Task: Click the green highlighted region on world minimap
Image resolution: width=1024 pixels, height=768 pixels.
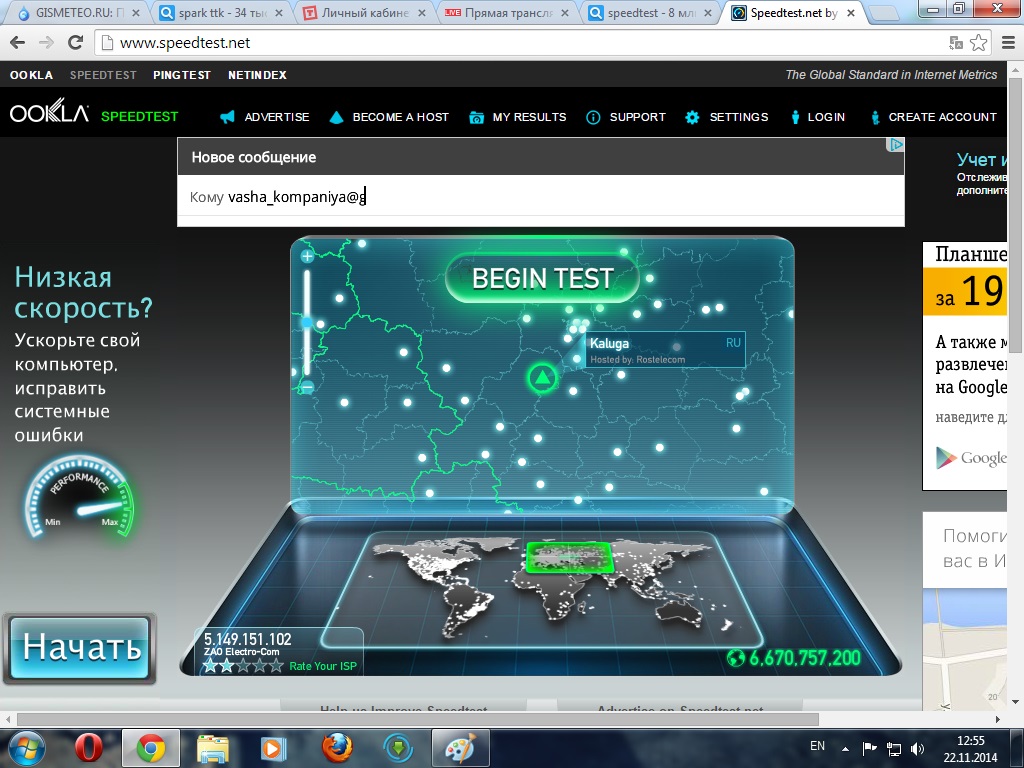Action: tap(569, 557)
